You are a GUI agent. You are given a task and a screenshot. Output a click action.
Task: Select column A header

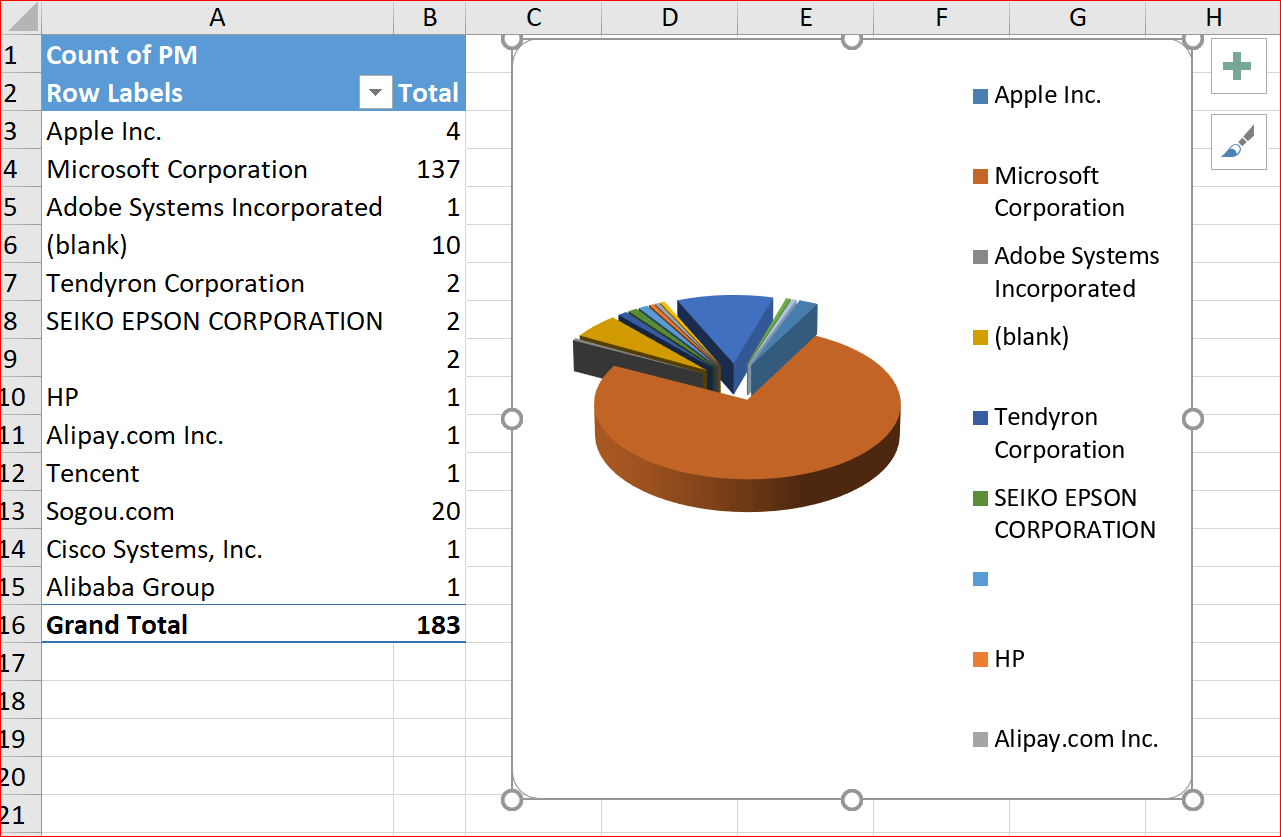217,17
